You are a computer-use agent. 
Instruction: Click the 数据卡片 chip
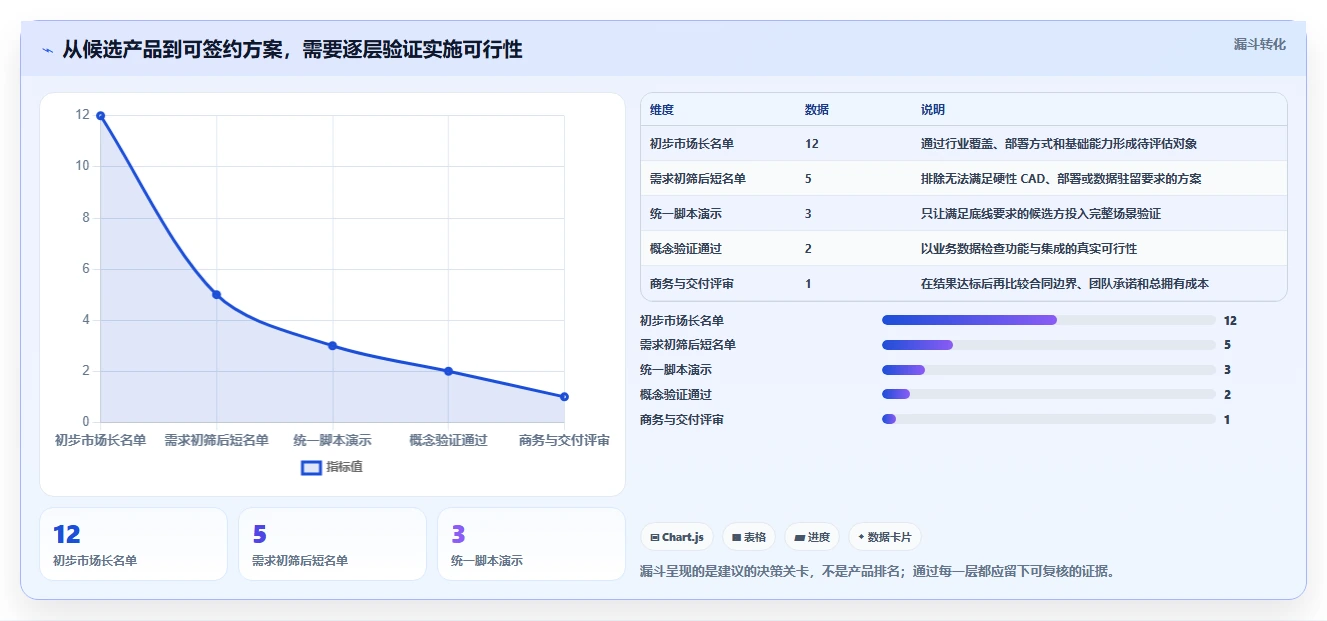point(885,537)
